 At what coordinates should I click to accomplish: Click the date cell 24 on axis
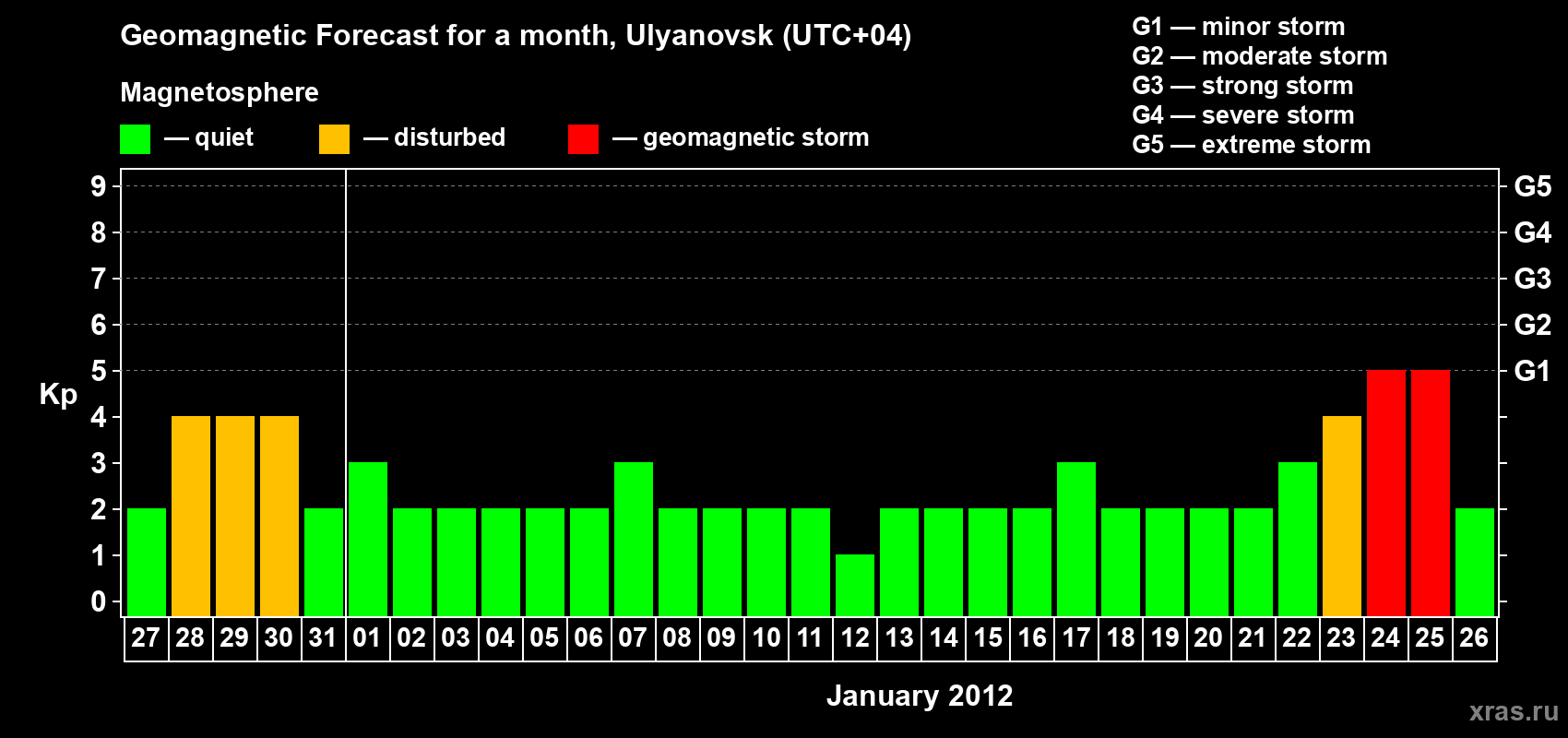coord(1386,638)
